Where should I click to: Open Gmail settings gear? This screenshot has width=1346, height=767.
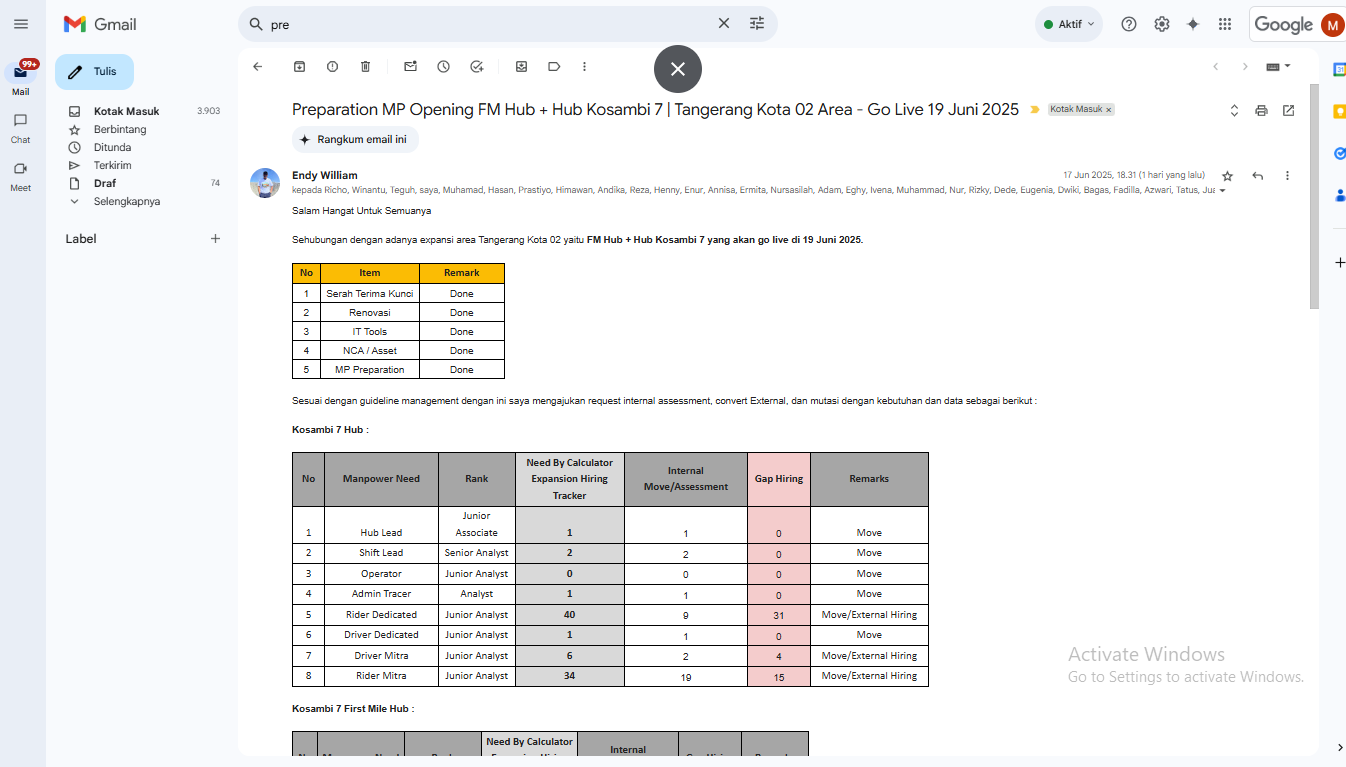(1161, 24)
